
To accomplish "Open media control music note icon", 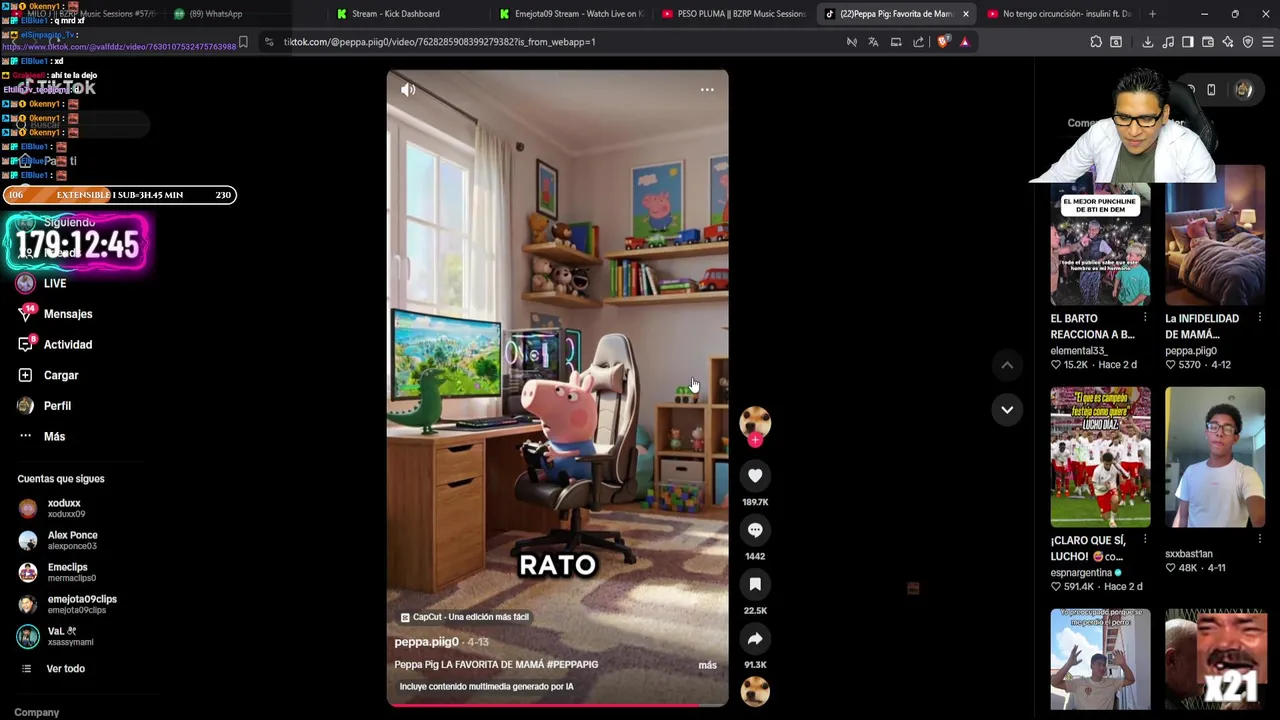I will coord(1168,42).
